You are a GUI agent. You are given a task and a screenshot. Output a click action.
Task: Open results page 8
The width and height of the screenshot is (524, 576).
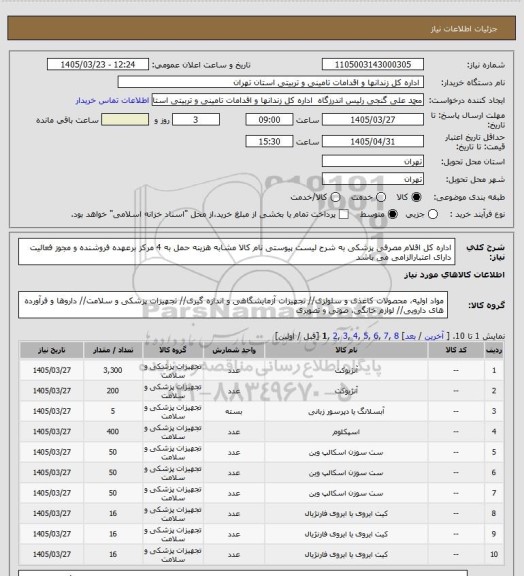pyautogui.click(x=396, y=336)
